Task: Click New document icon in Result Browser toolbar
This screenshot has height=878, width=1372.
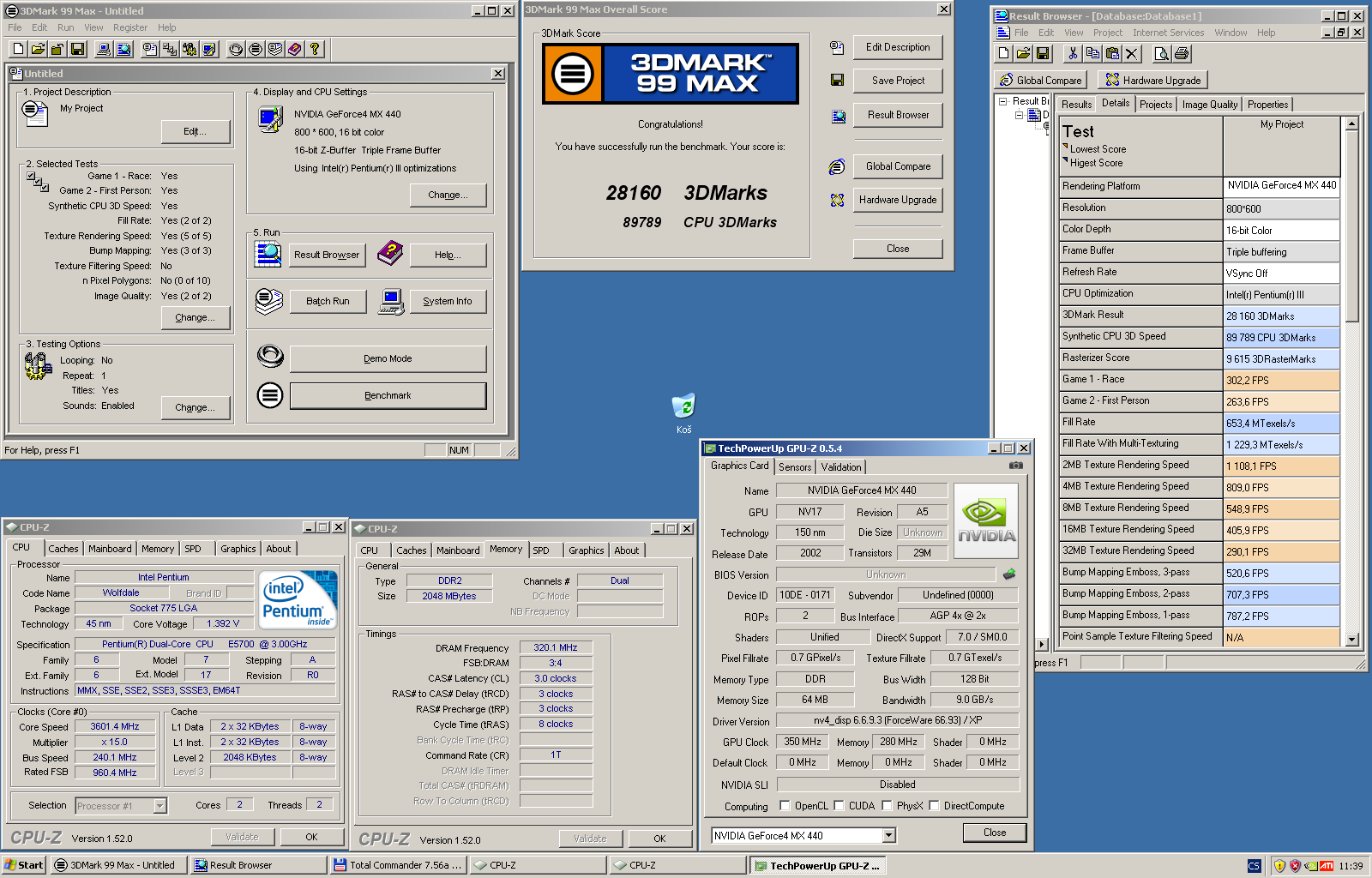Action: click(1003, 53)
